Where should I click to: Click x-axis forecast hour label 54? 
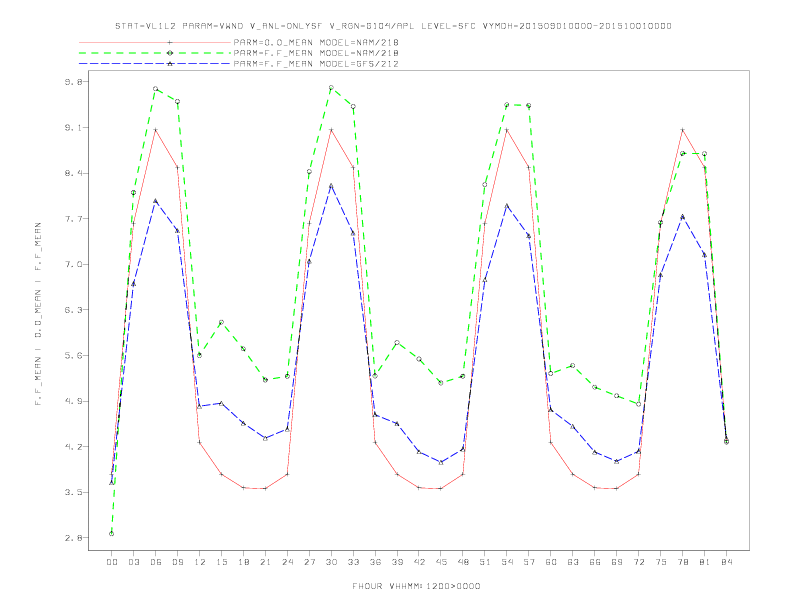point(507,562)
